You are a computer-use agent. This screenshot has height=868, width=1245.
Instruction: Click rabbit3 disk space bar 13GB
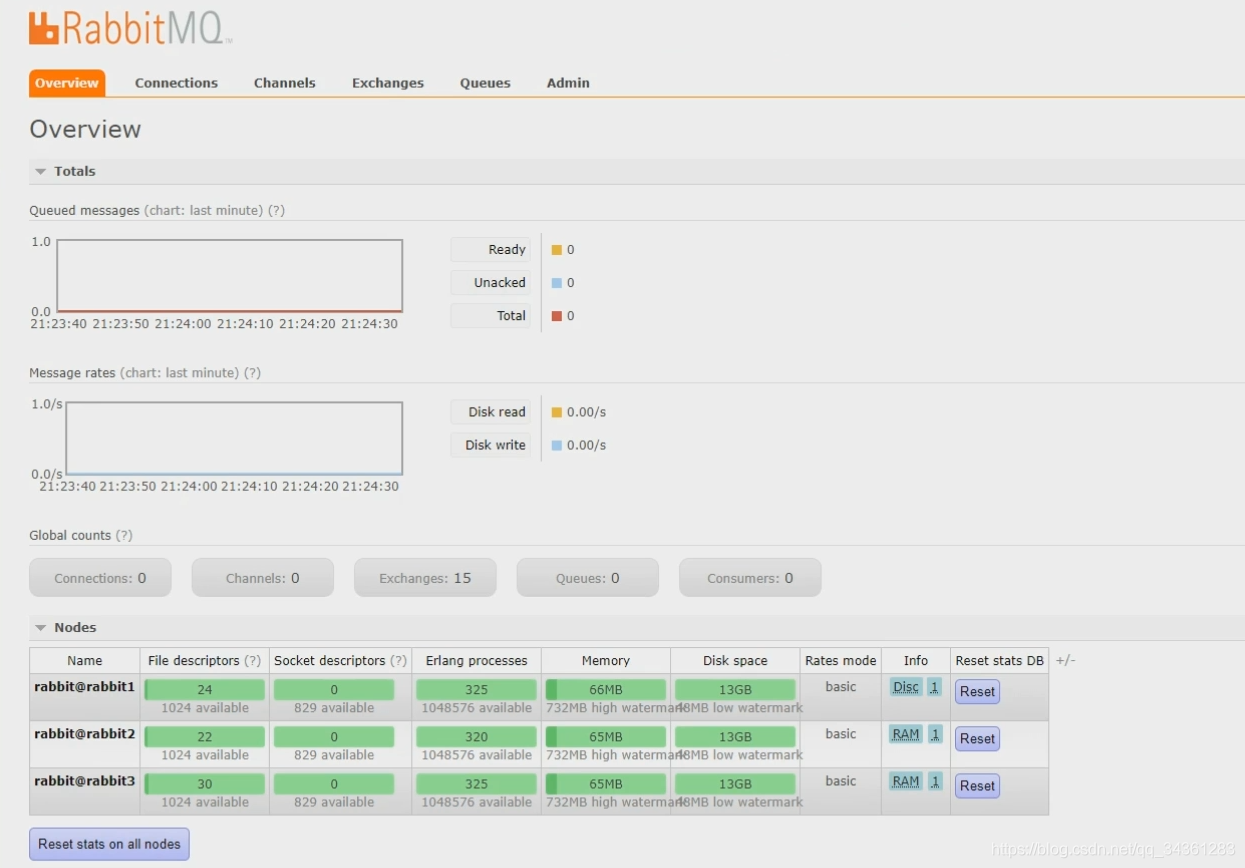tap(735, 783)
